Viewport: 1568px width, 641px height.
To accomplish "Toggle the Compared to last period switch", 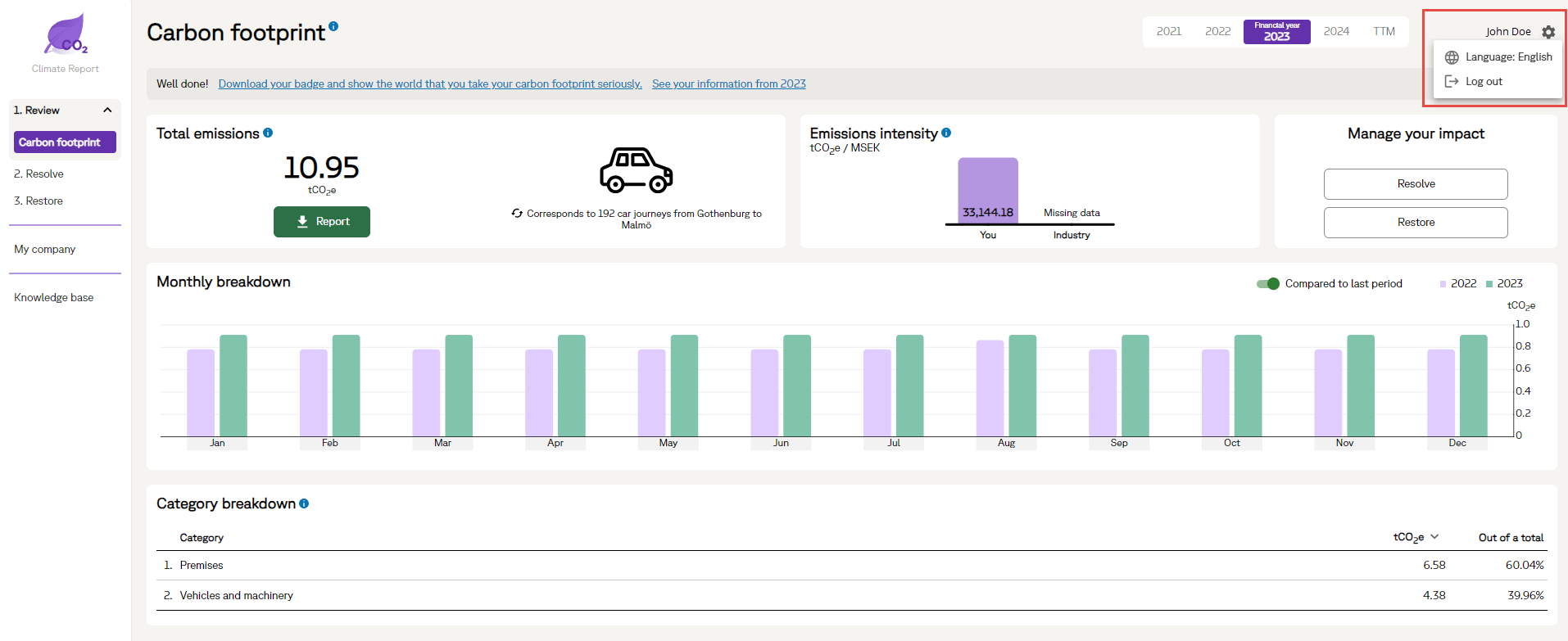I will click(1267, 284).
